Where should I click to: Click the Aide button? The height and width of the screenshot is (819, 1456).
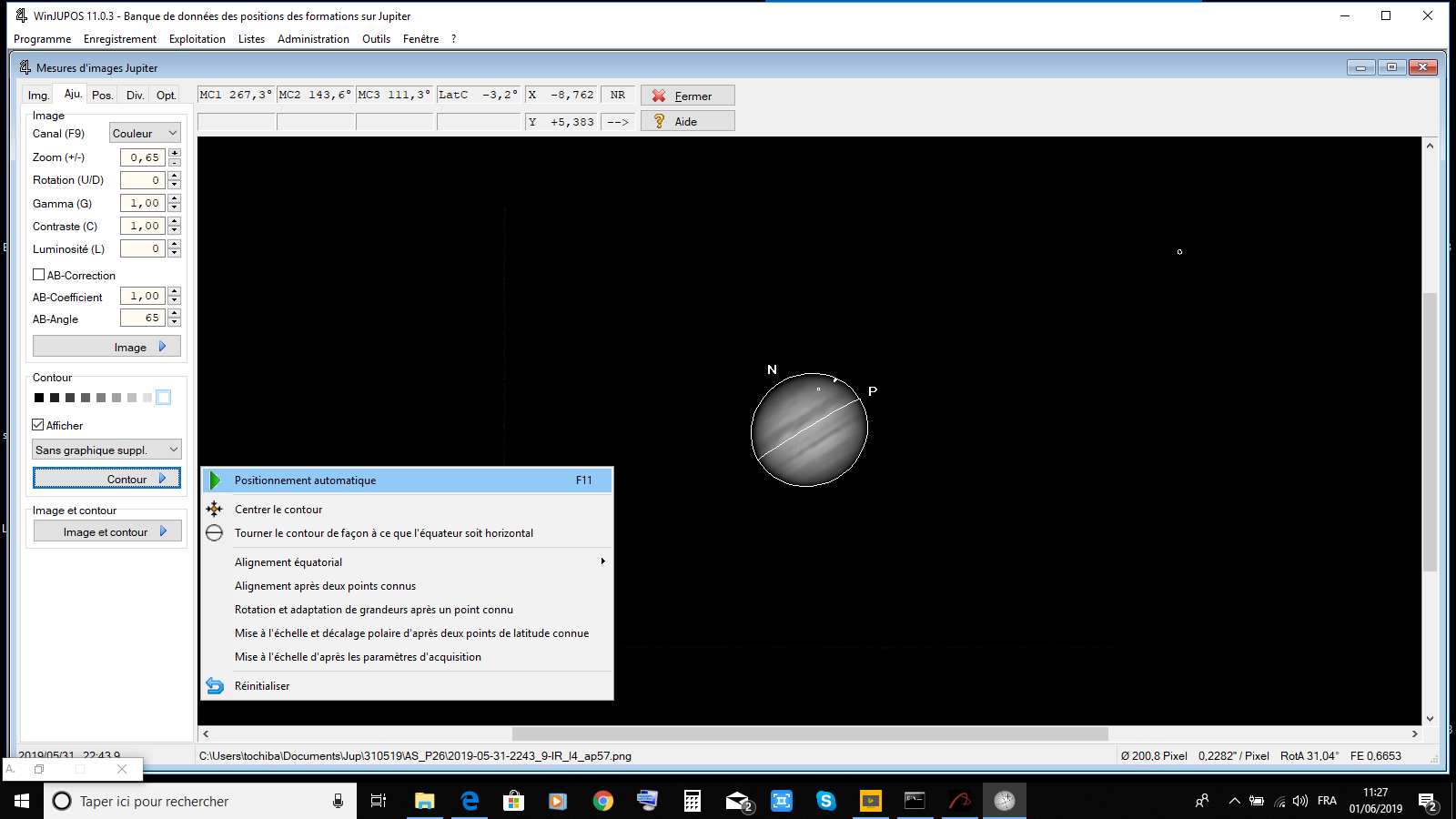click(688, 121)
